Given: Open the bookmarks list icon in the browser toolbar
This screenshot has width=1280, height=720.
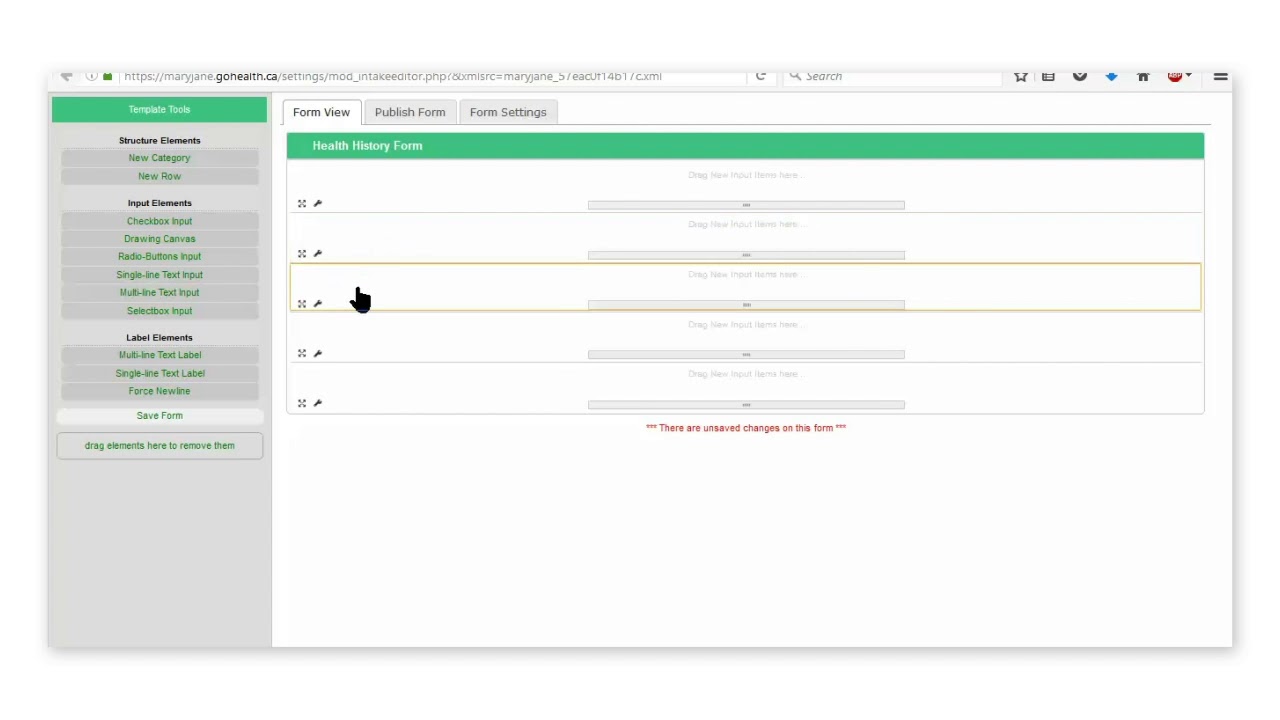Looking at the screenshot, I should click(x=1048, y=76).
